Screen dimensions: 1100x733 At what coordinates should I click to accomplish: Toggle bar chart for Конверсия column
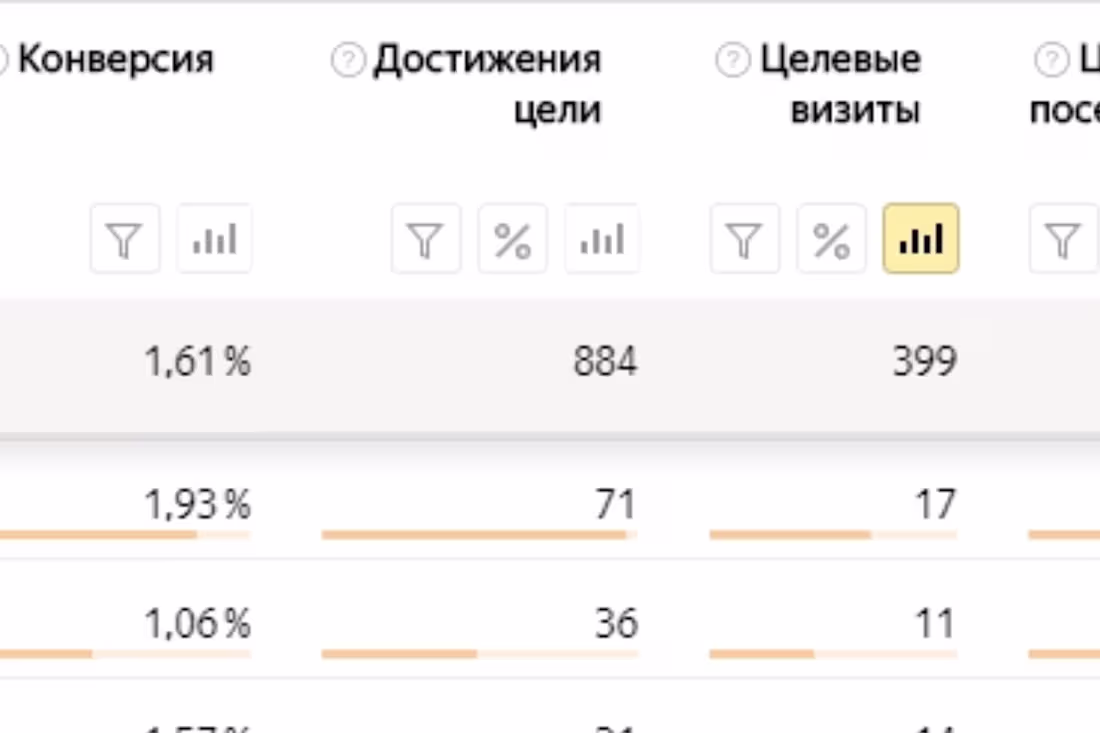[214, 239]
